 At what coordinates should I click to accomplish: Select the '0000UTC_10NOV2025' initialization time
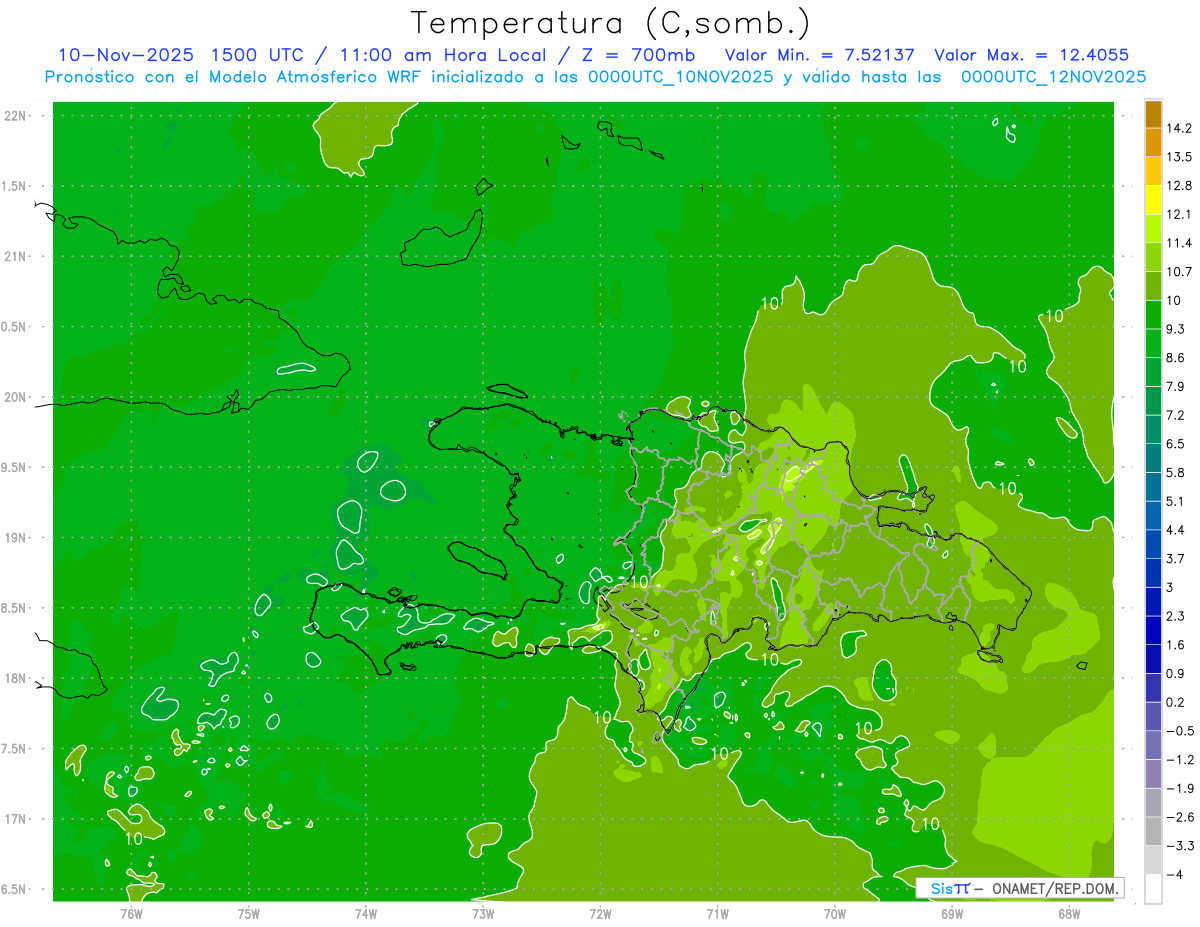pos(679,77)
